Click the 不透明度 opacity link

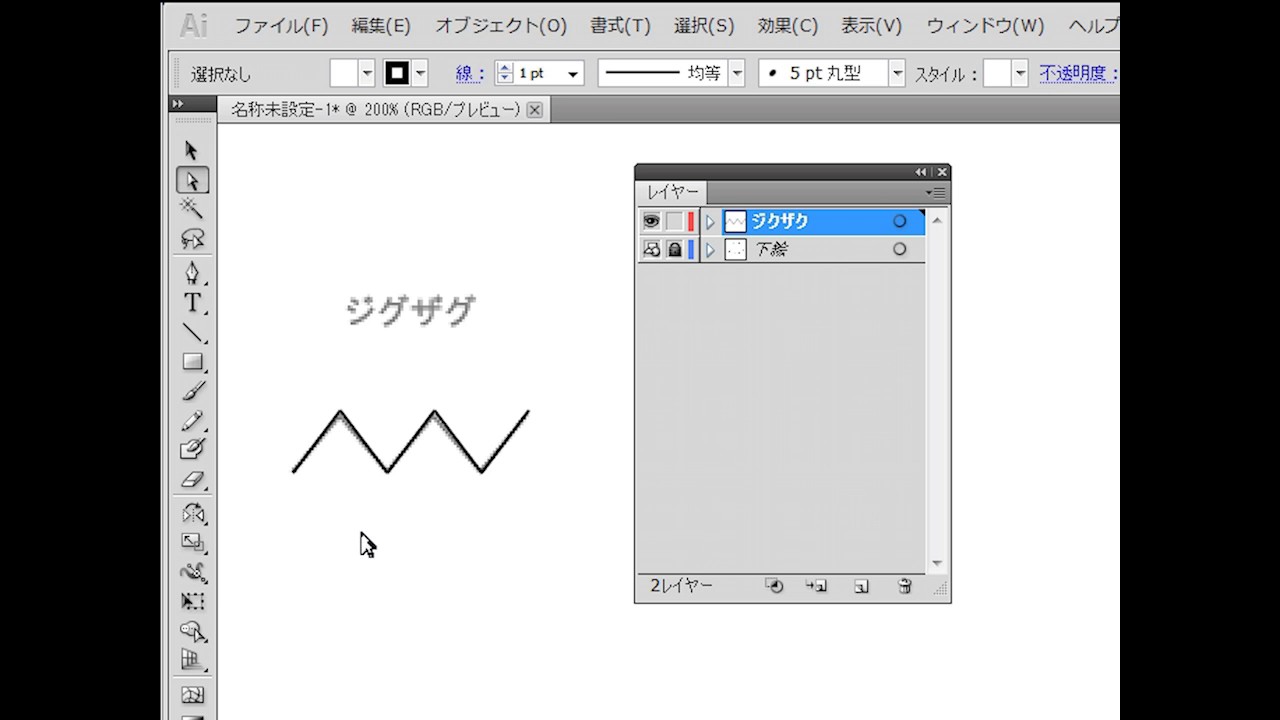(1078, 73)
